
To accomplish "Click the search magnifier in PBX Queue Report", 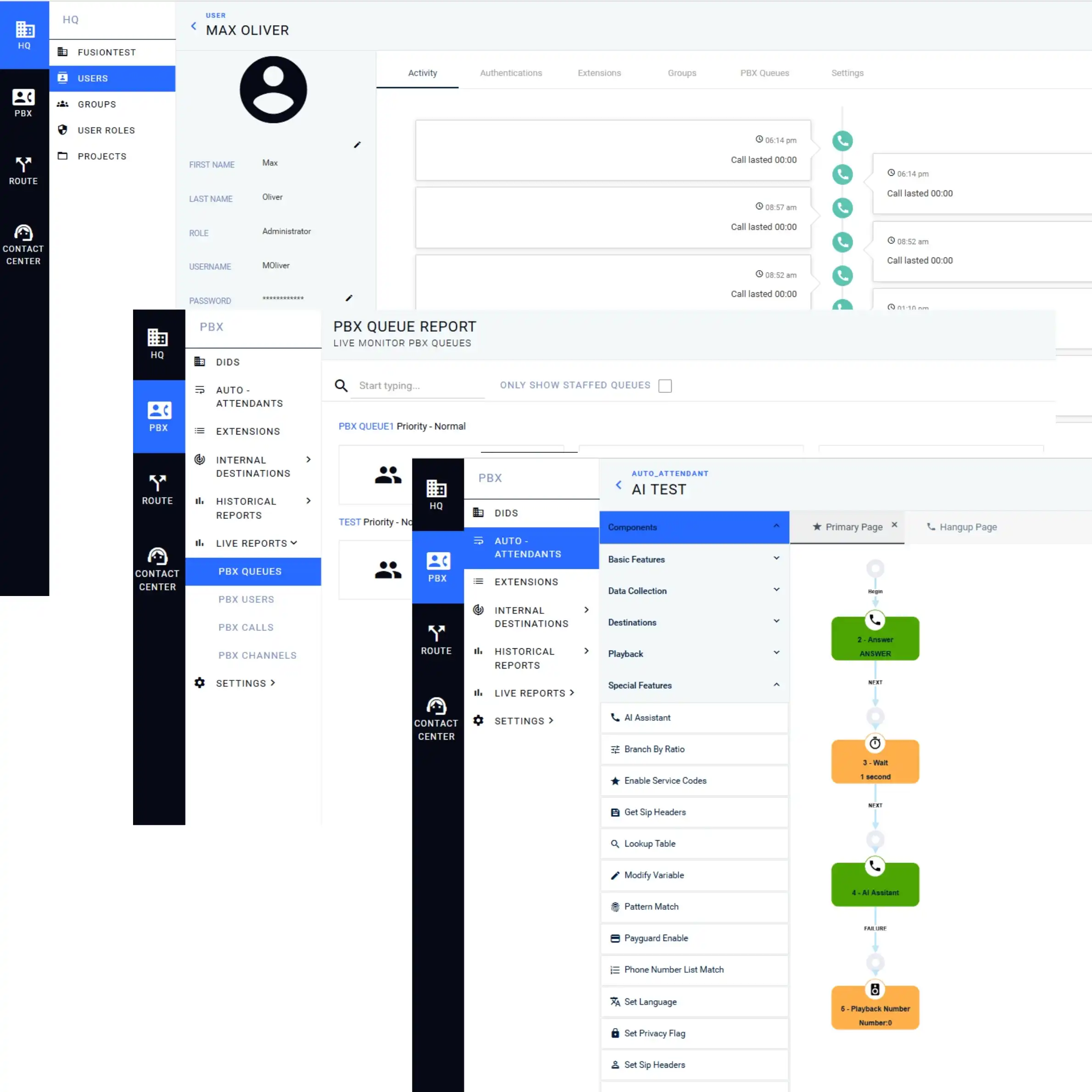I will [x=341, y=385].
